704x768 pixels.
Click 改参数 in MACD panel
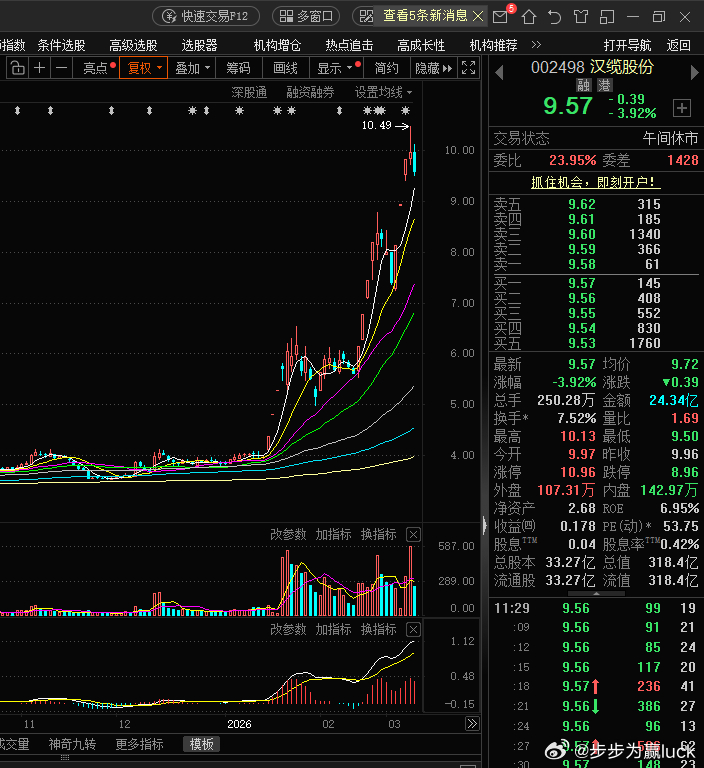coord(288,629)
